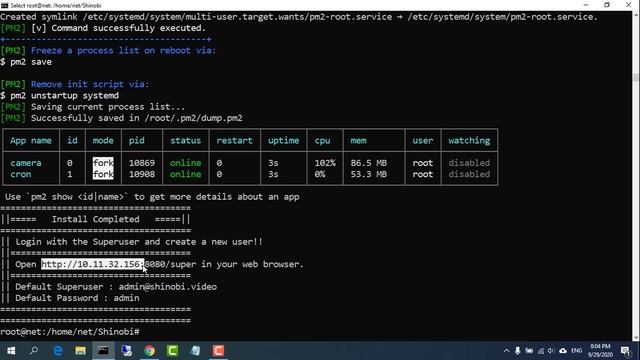
Task: Open the volume speaker tray icon
Action: pos(551,351)
